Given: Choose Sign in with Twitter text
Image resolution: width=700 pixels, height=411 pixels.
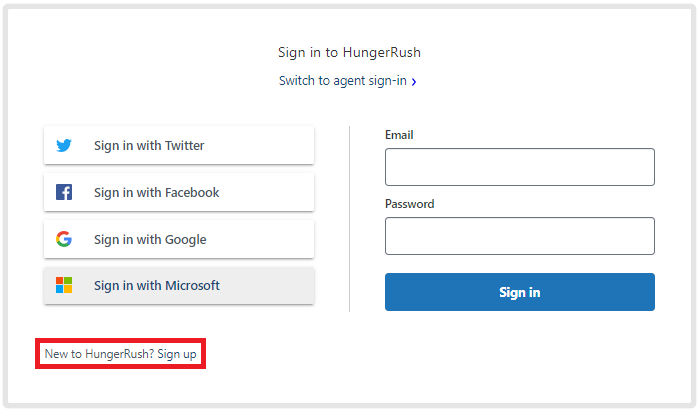Looking at the screenshot, I should click(149, 146).
